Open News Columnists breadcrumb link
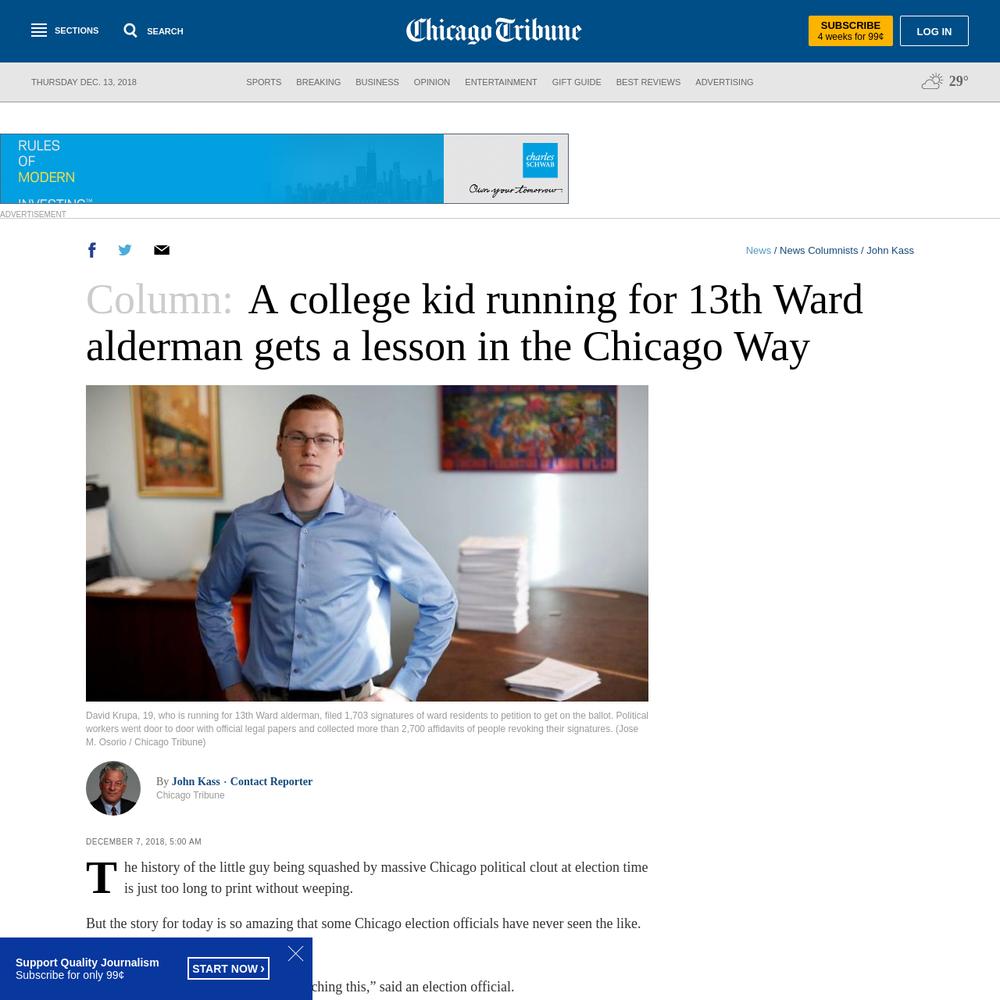 pyautogui.click(x=818, y=251)
